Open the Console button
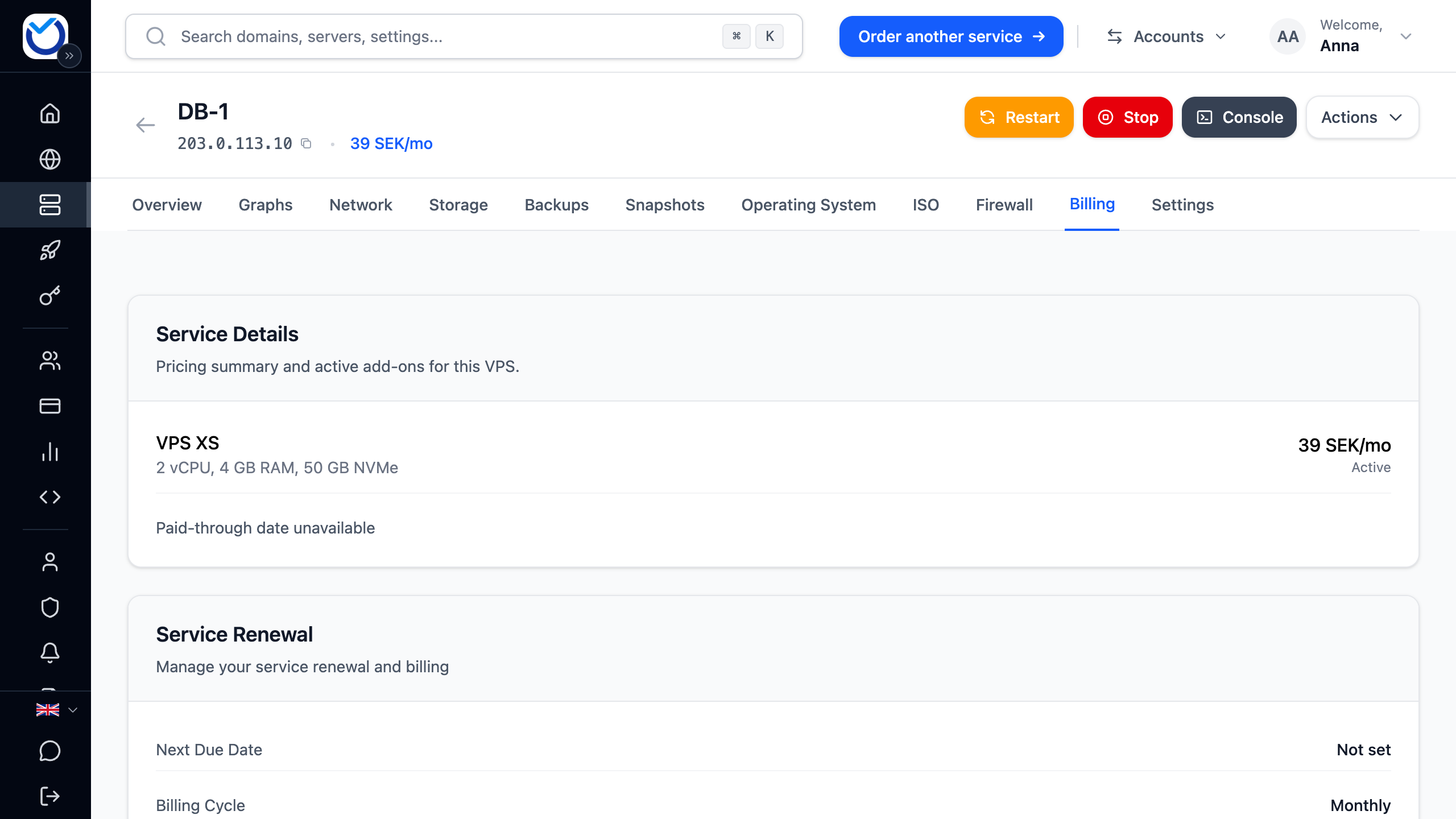 pos(1239,117)
